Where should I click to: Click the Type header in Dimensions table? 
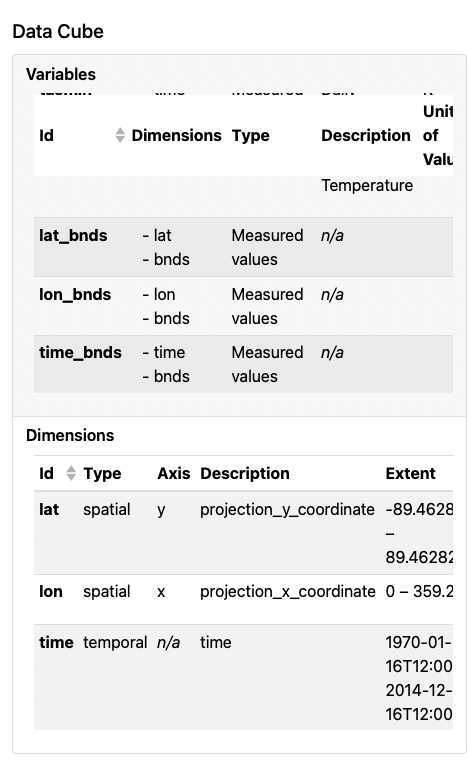pos(102,473)
